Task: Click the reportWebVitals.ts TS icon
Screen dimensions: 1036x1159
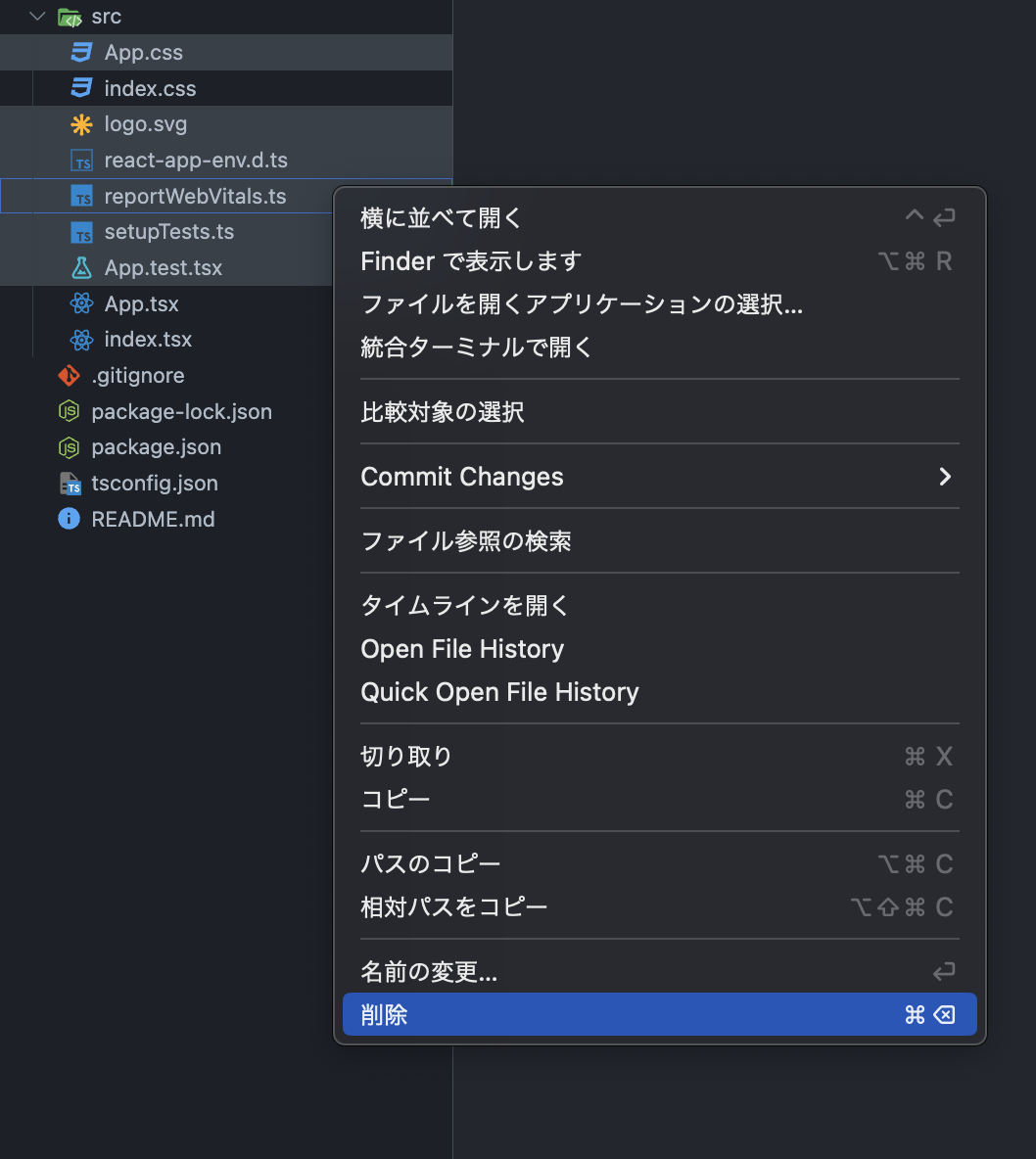Action: click(x=81, y=196)
